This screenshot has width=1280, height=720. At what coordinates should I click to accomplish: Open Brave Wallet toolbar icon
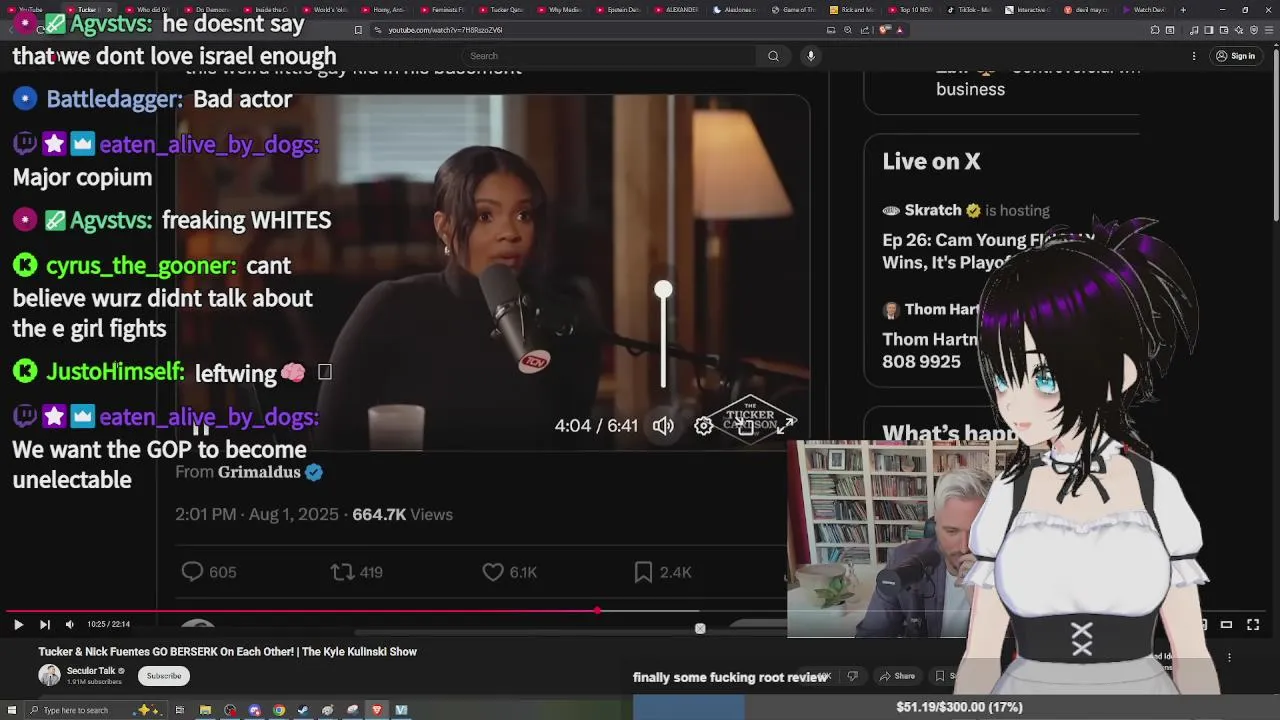click(x=1223, y=30)
